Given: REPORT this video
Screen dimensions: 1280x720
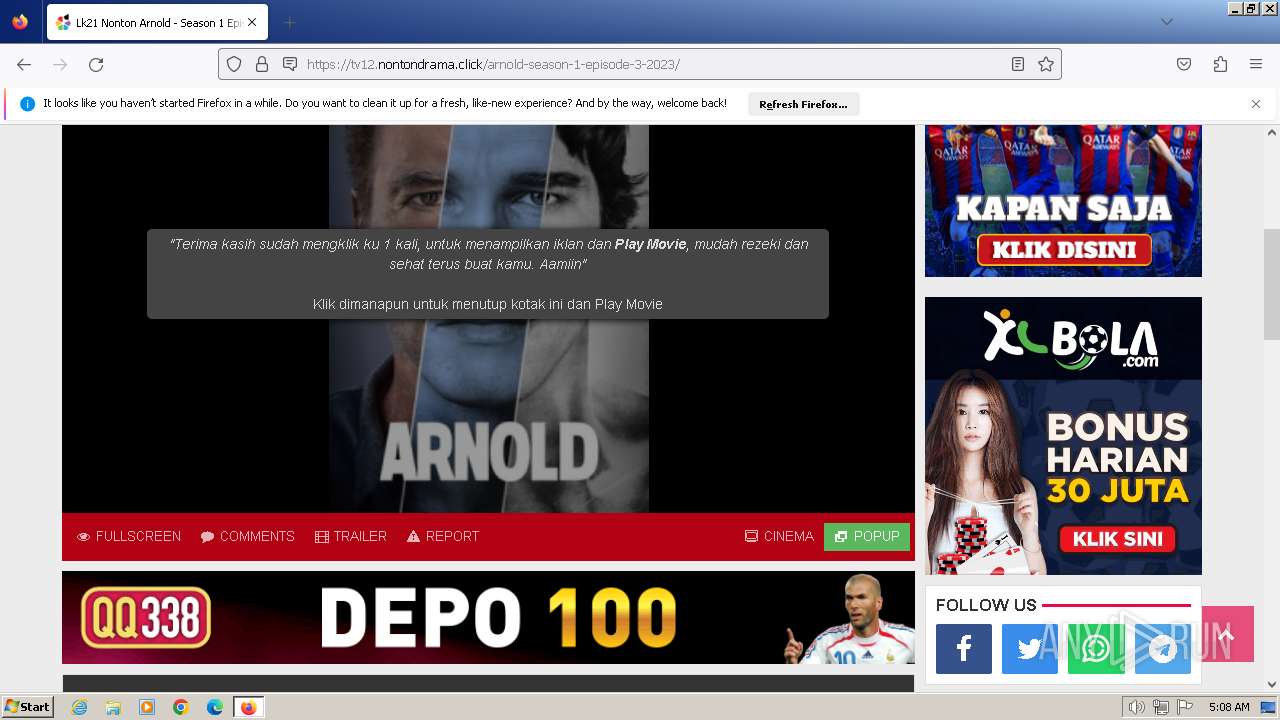Looking at the screenshot, I should pyautogui.click(x=443, y=536).
